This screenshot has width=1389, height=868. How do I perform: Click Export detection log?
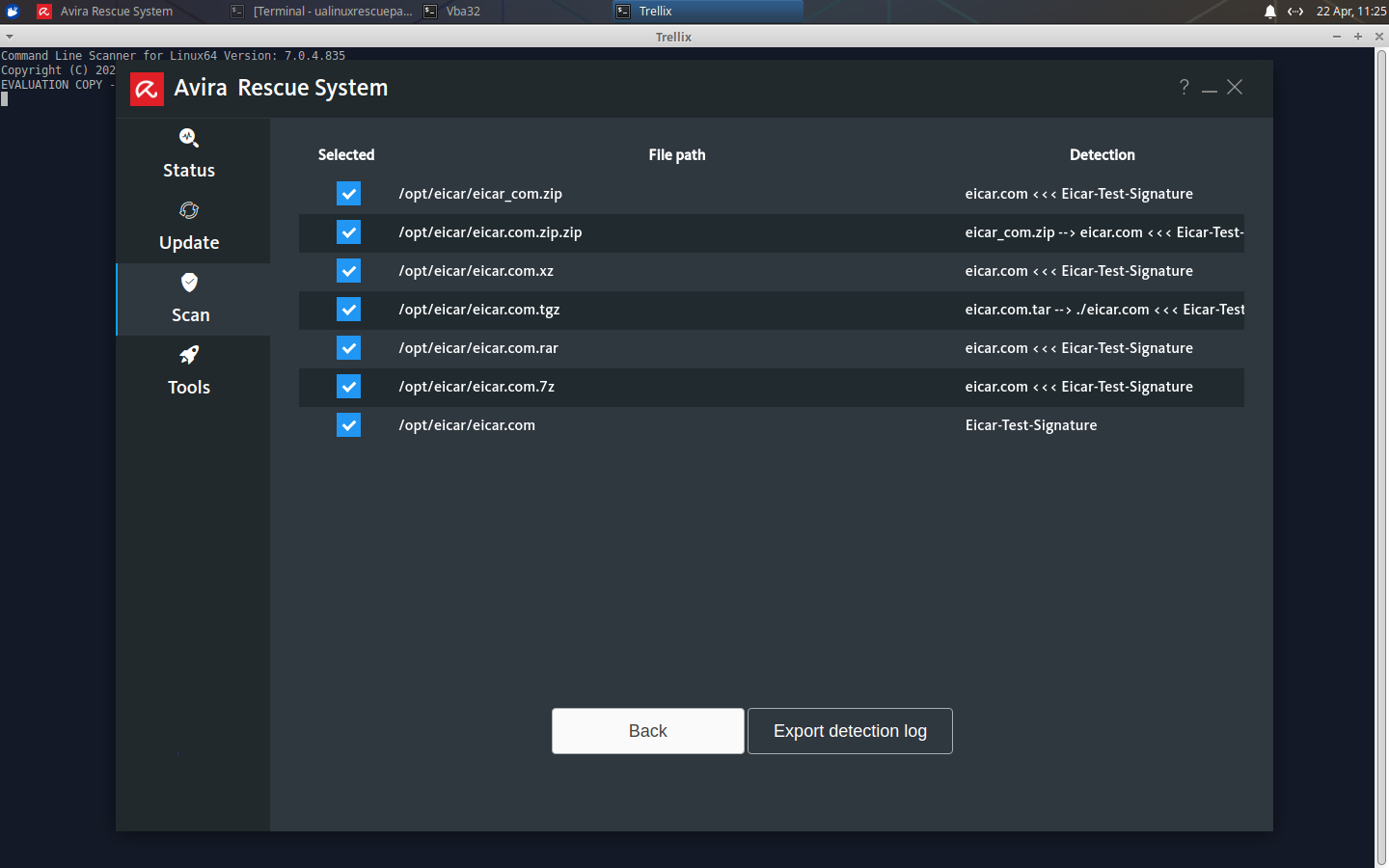coord(849,731)
